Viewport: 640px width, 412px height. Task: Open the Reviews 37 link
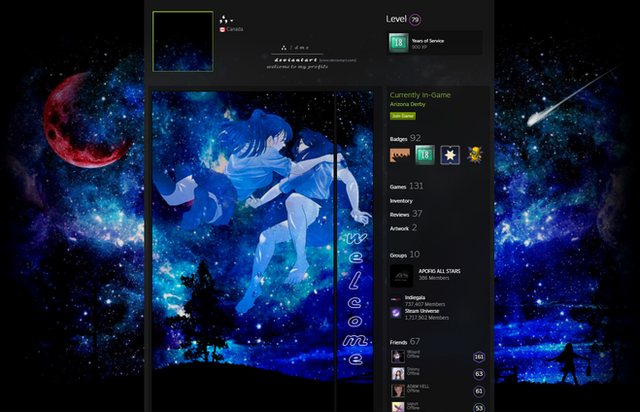tap(406, 214)
